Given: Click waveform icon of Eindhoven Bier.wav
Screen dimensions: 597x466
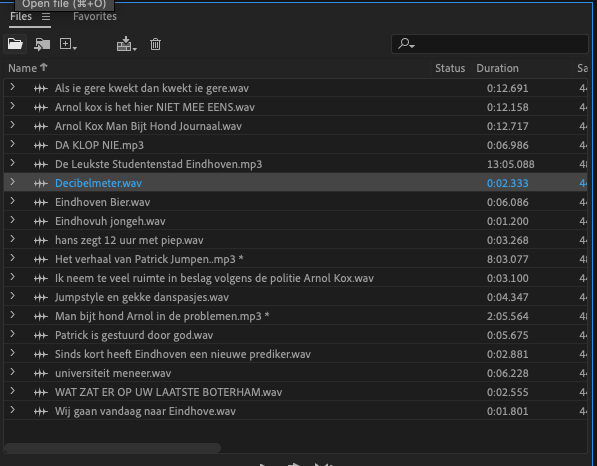Looking at the screenshot, I should [41, 203].
